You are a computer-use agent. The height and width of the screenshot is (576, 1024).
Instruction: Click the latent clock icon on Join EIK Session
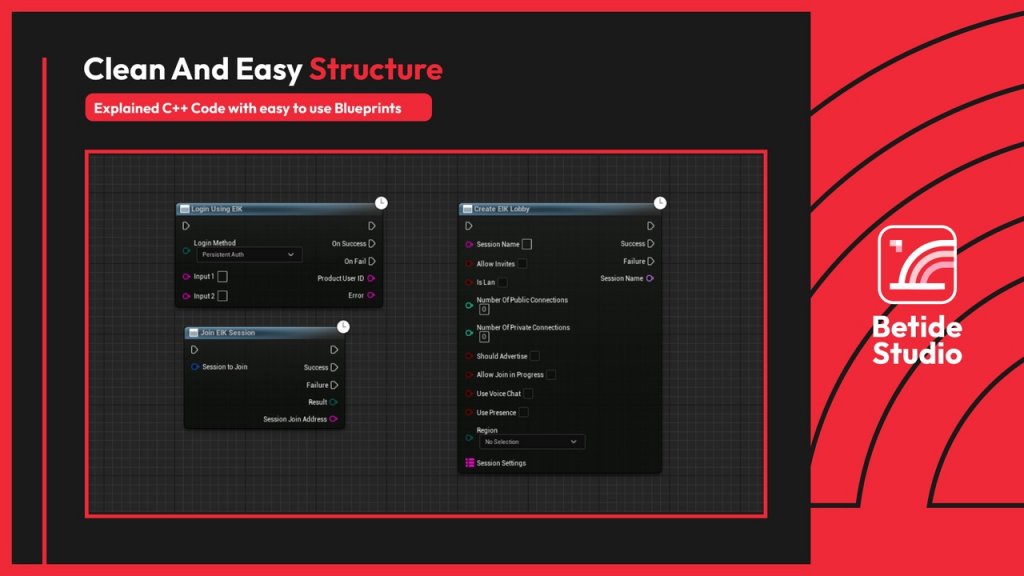coord(343,327)
